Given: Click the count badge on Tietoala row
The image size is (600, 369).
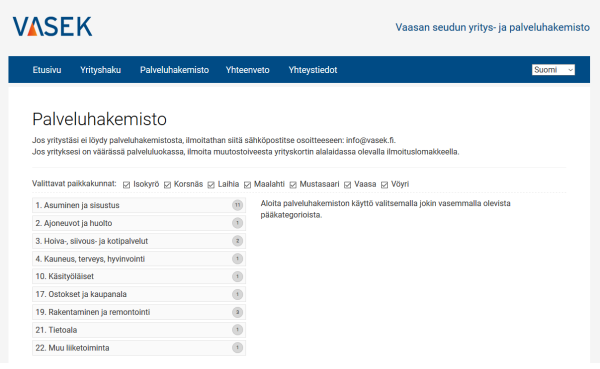Looking at the screenshot, I should coord(238,330).
